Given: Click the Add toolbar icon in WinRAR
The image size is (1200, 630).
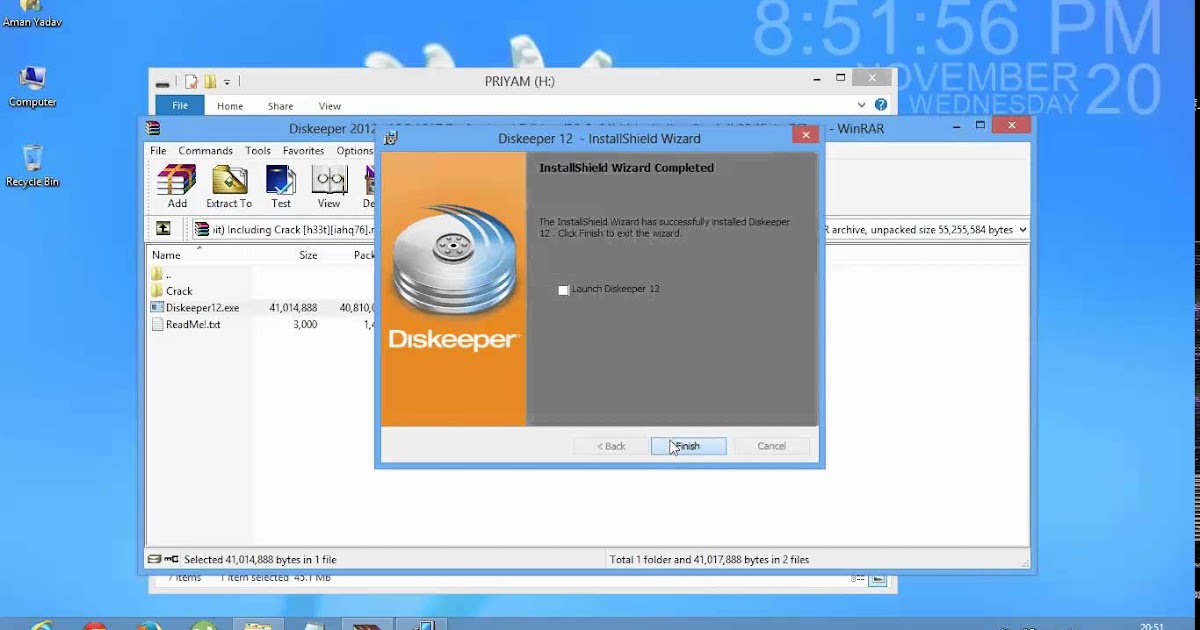Looking at the screenshot, I should tap(177, 186).
